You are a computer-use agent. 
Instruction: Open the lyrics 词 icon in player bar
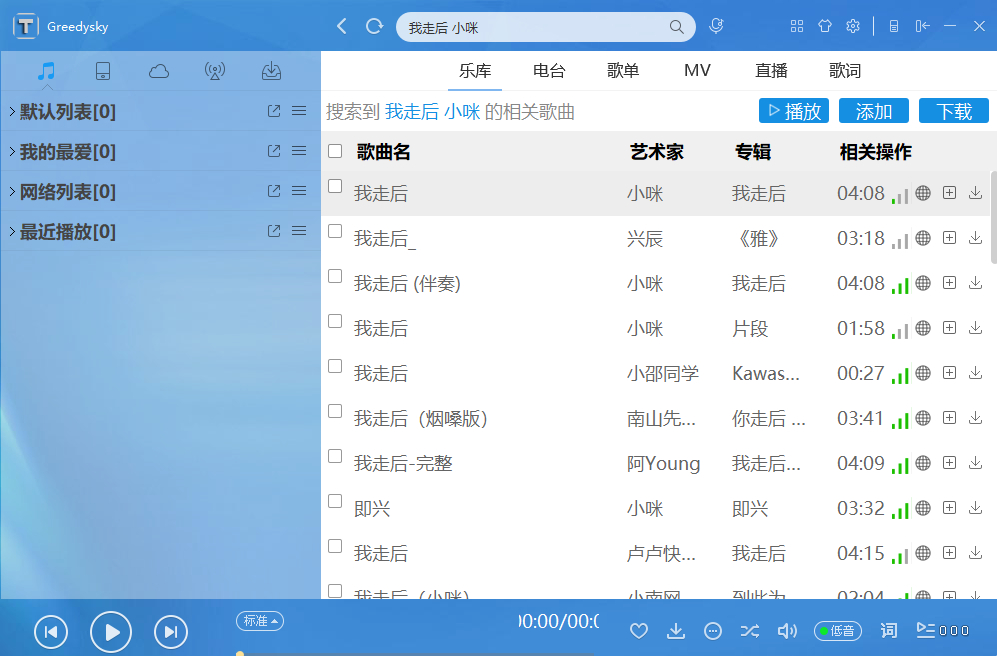(888, 631)
